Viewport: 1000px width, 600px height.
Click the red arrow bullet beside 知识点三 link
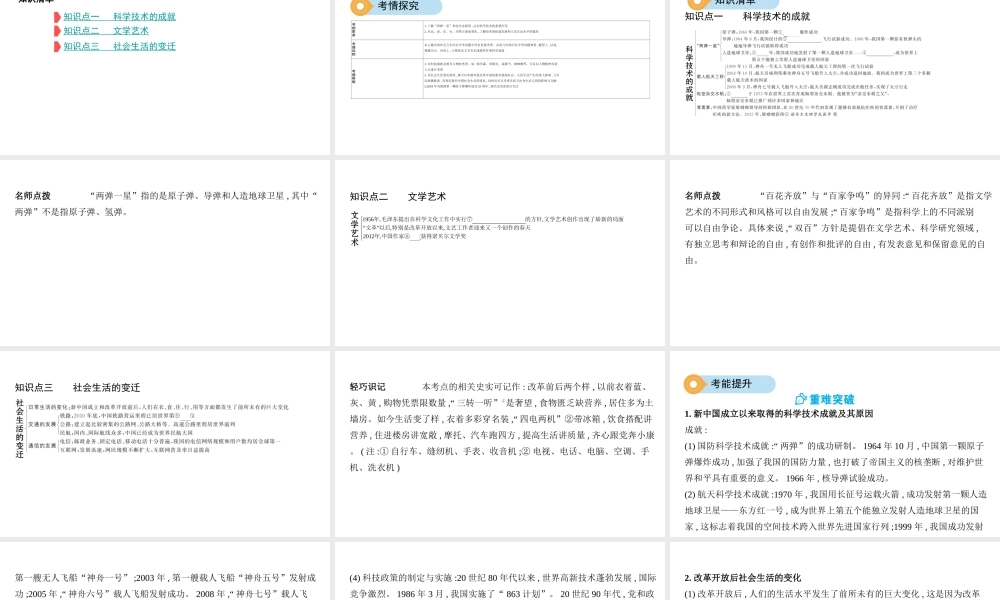[57, 46]
